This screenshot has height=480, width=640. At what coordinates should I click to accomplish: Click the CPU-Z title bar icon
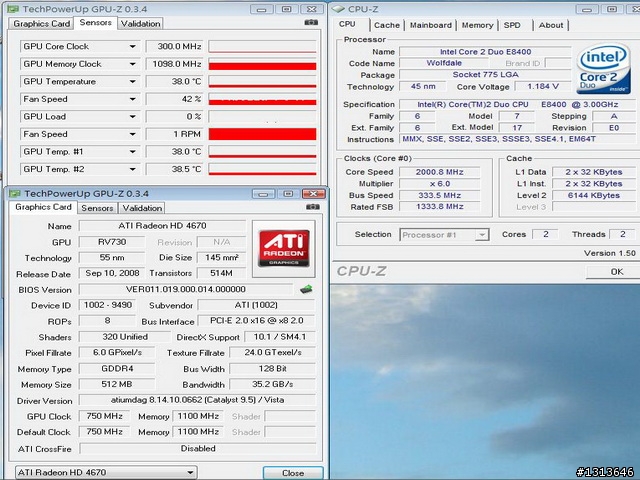[x=339, y=9]
